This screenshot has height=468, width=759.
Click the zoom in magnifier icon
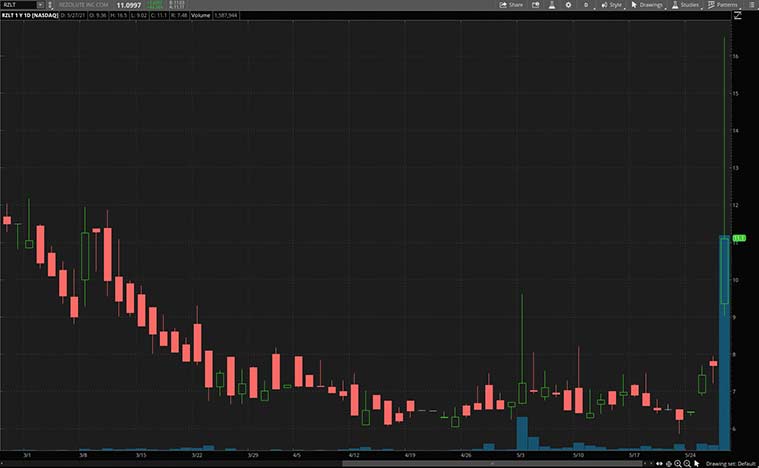coord(676,464)
